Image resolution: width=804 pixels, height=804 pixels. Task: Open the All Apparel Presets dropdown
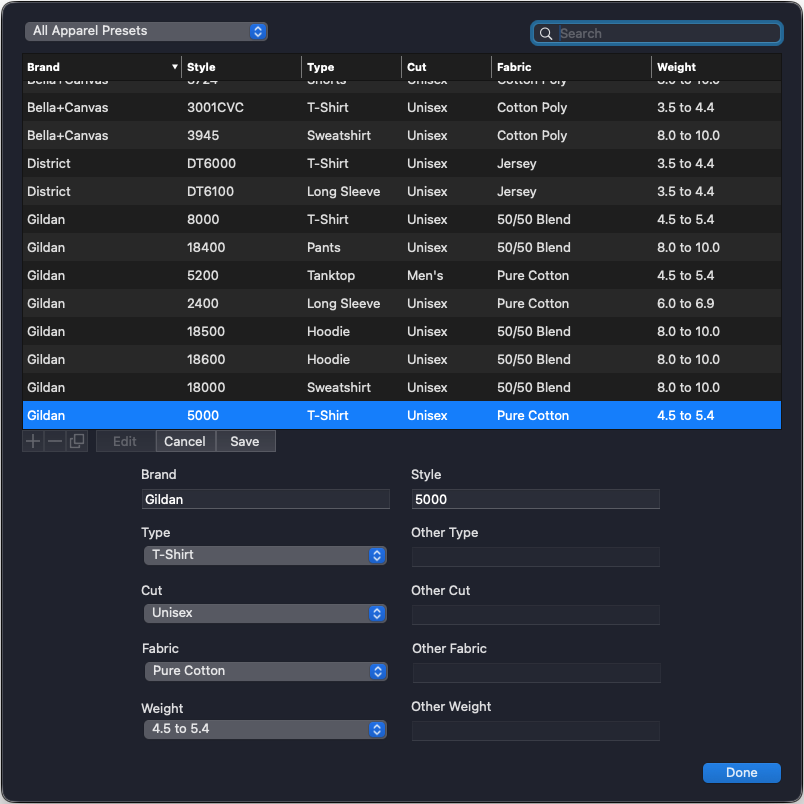[x=146, y=31]
